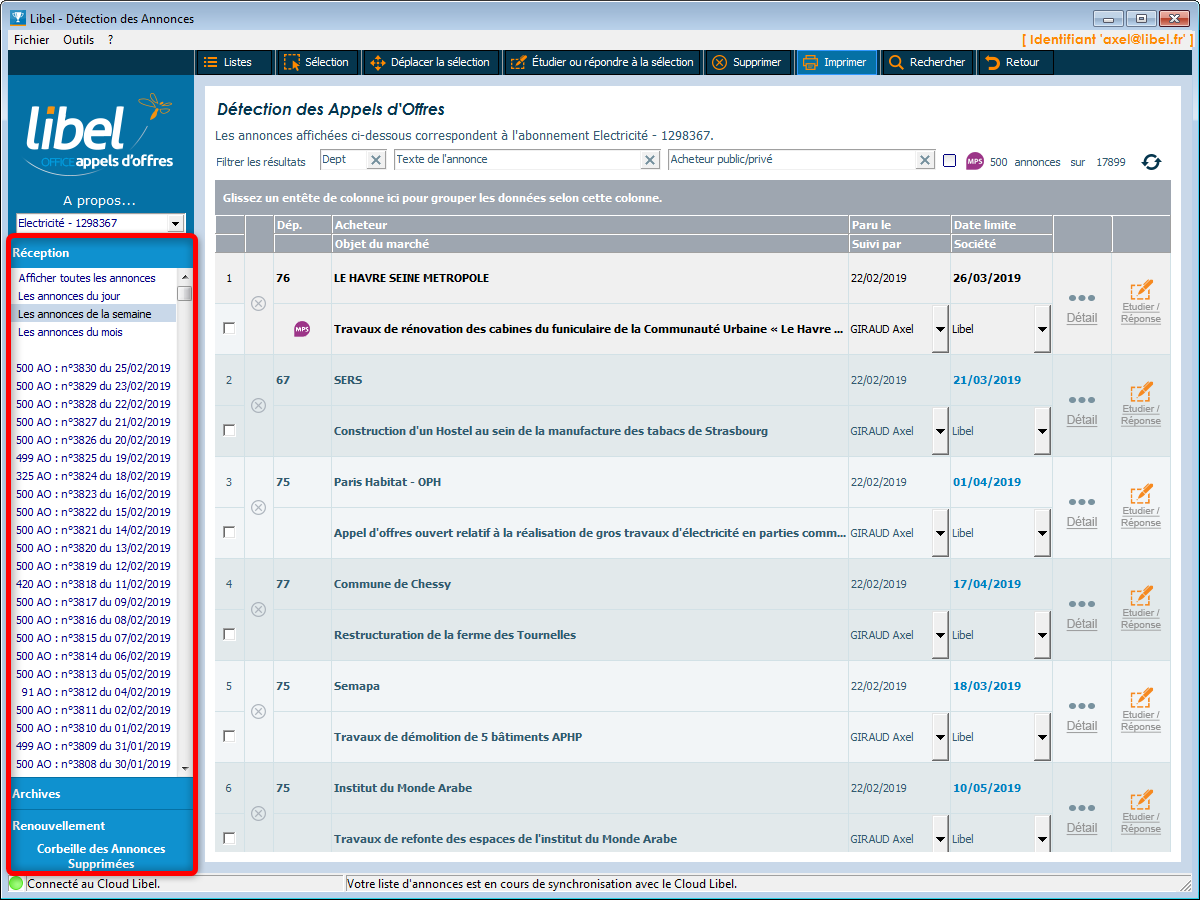Print with the Imprimer button
1200x900 pixels.
pyautogui.click(x=835, y=62)
